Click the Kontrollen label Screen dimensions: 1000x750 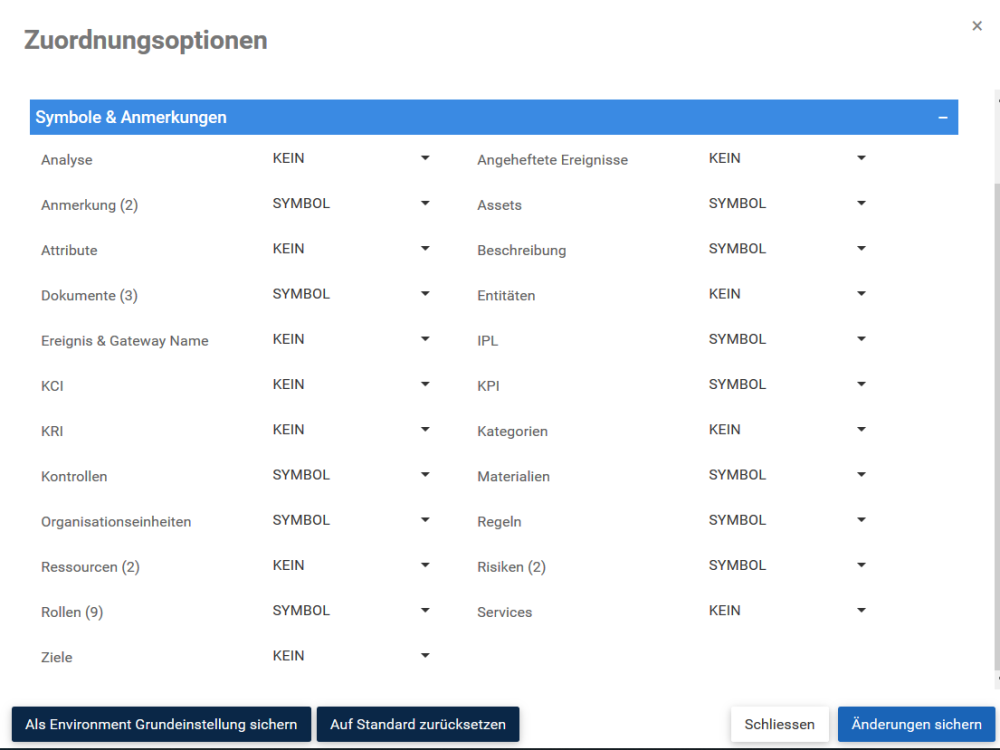click(x=74, y=476)
